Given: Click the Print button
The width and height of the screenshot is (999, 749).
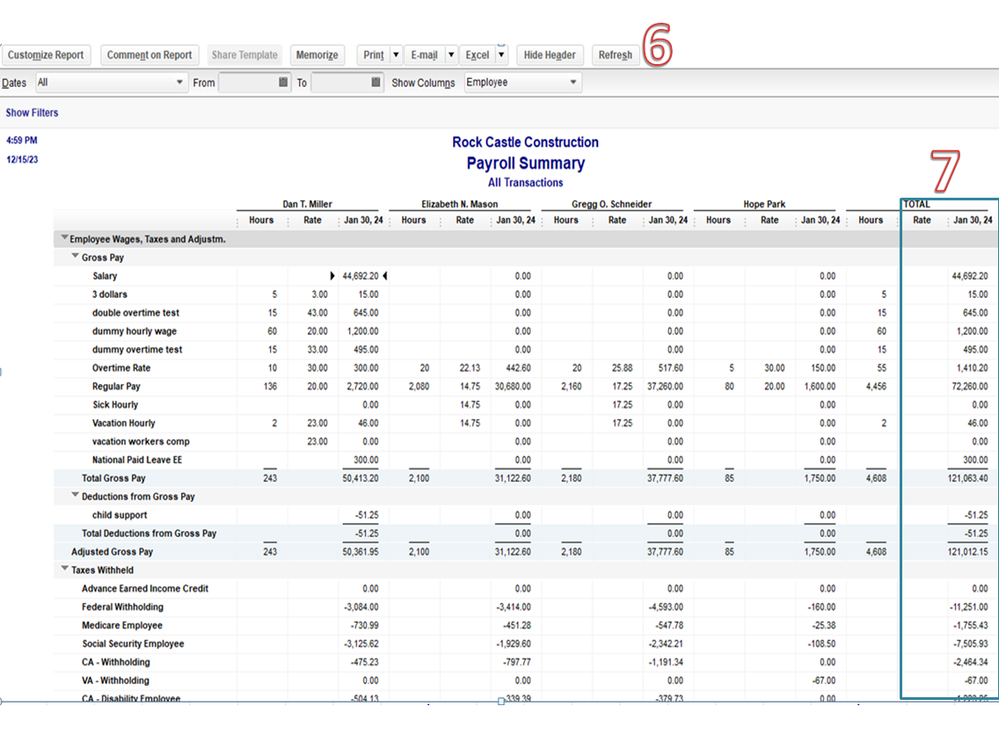Looking at the screenshot, I should 373,55.
